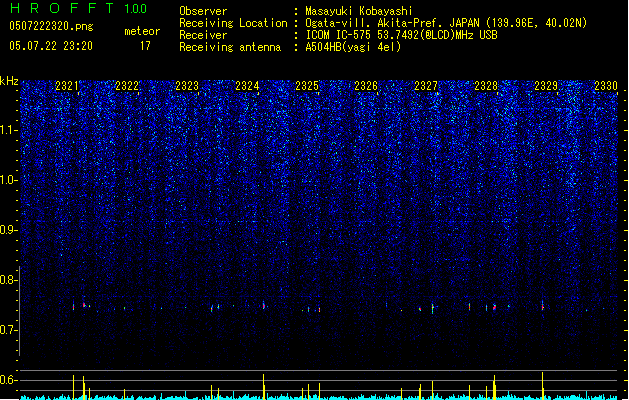
Task: Click the 2322 time marker
Action: (127, 86)
